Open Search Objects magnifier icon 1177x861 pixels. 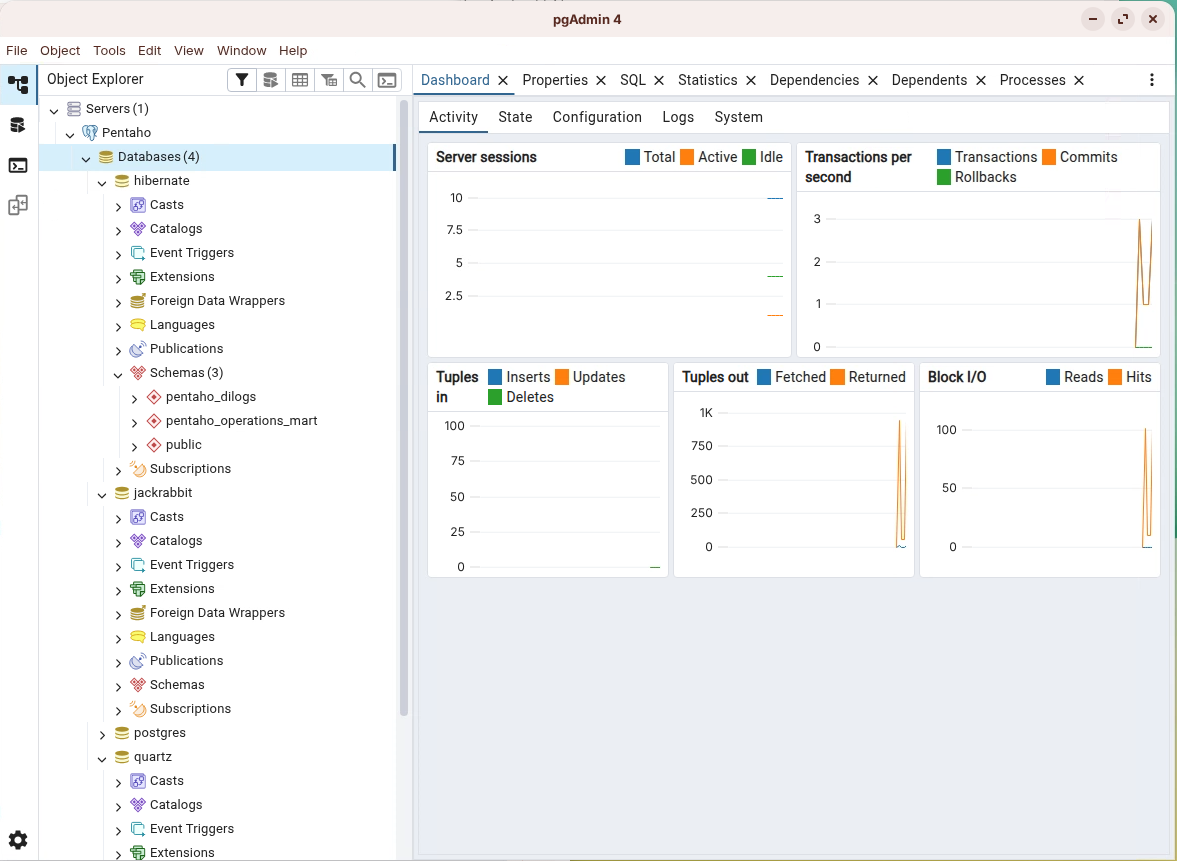[357, 80]
